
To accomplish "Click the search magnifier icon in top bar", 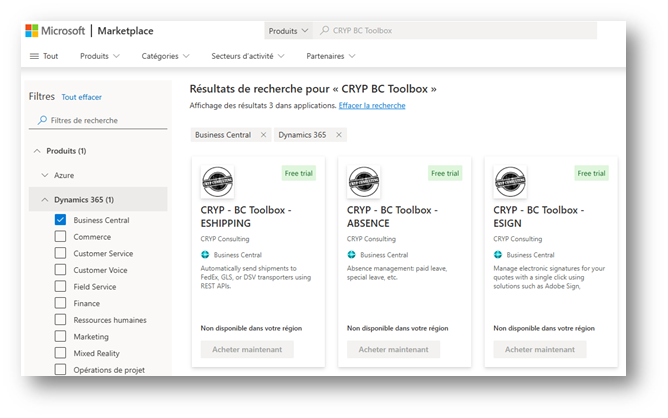I will 324,31.
